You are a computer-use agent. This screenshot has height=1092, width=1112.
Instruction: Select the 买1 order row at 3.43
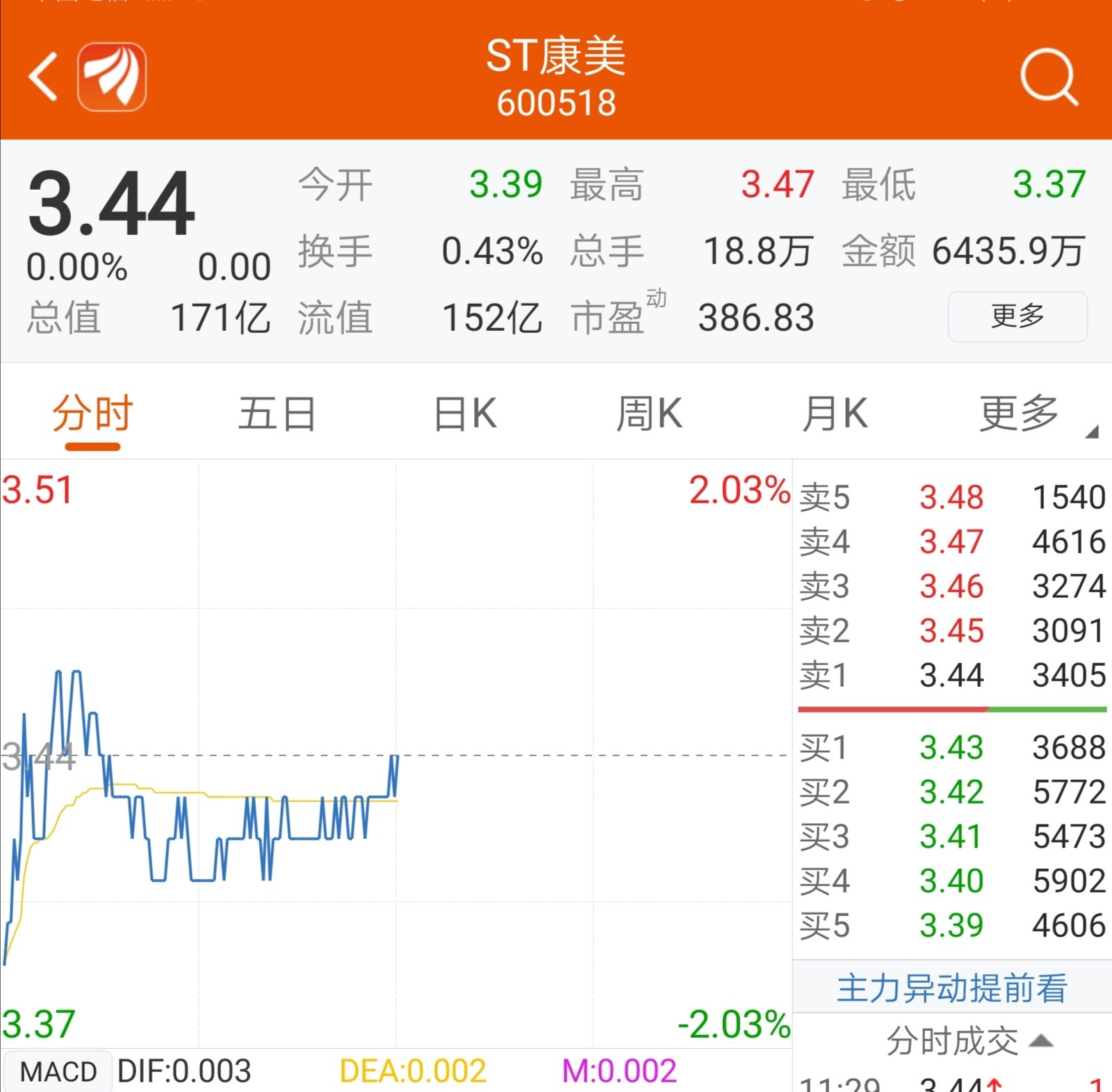951,747
